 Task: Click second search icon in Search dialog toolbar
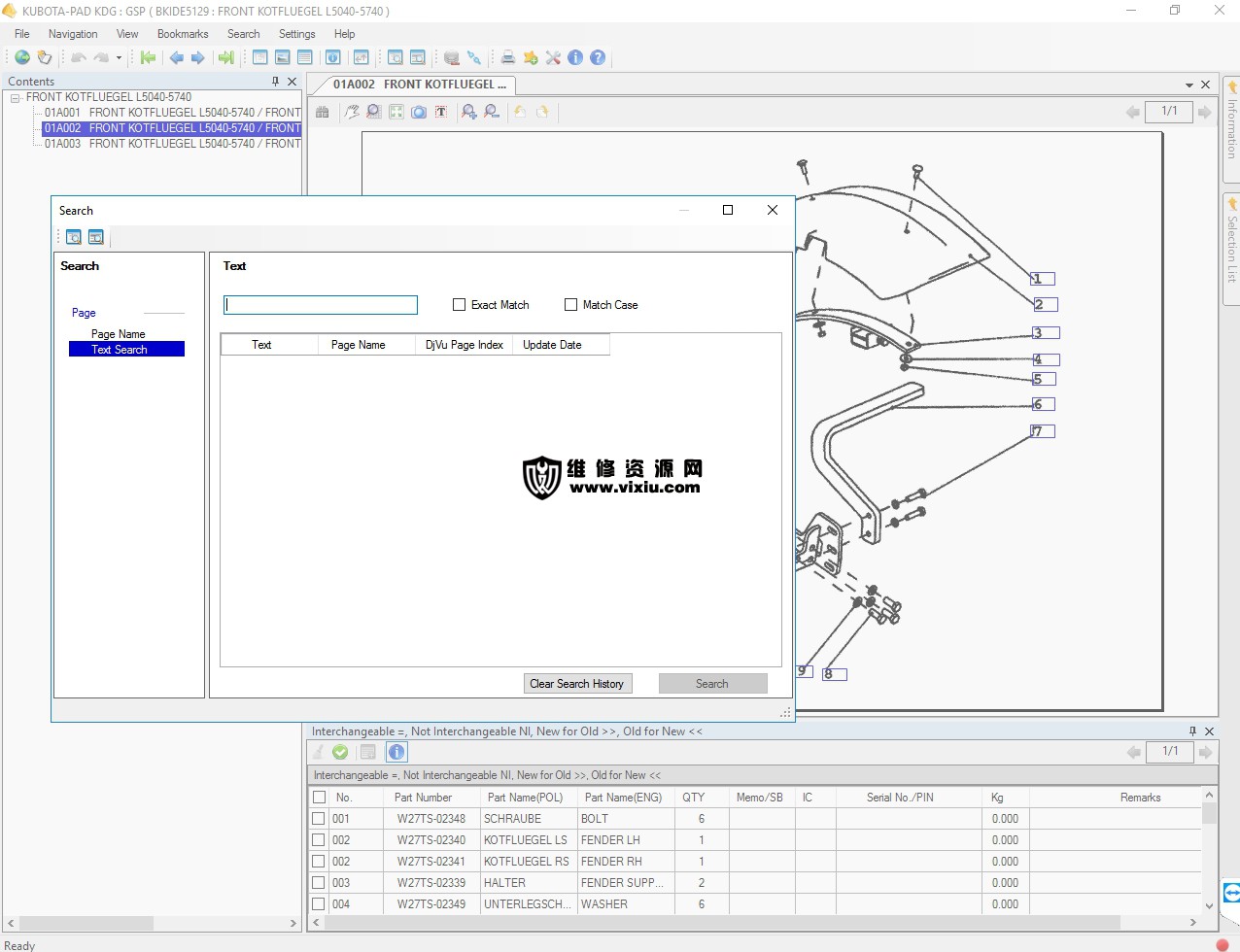tap(96, 236)
